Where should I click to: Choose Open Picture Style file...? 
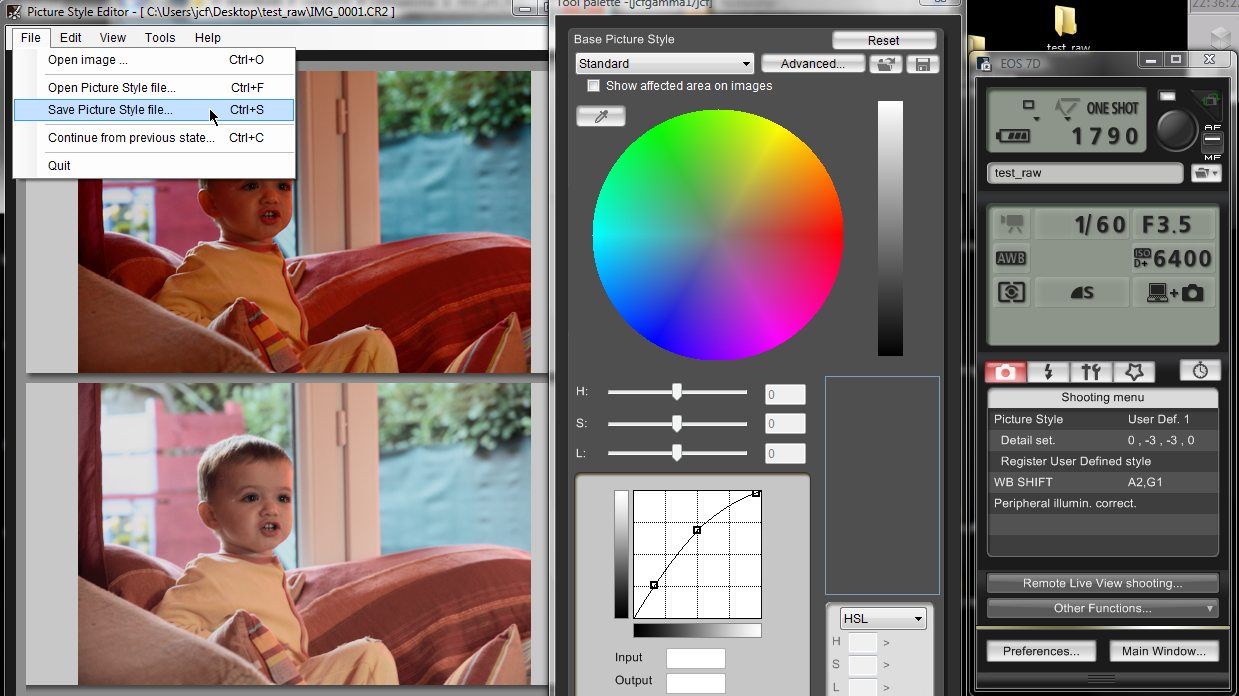click(x=154, y=88)
